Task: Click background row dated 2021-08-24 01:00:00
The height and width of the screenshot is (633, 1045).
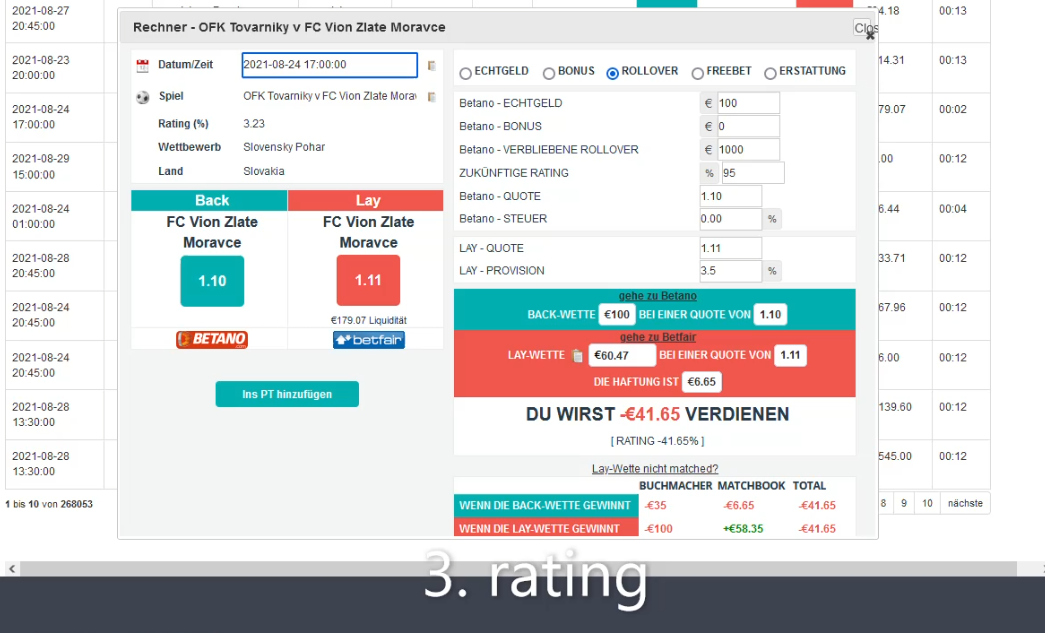Action: tap(55, 216)
